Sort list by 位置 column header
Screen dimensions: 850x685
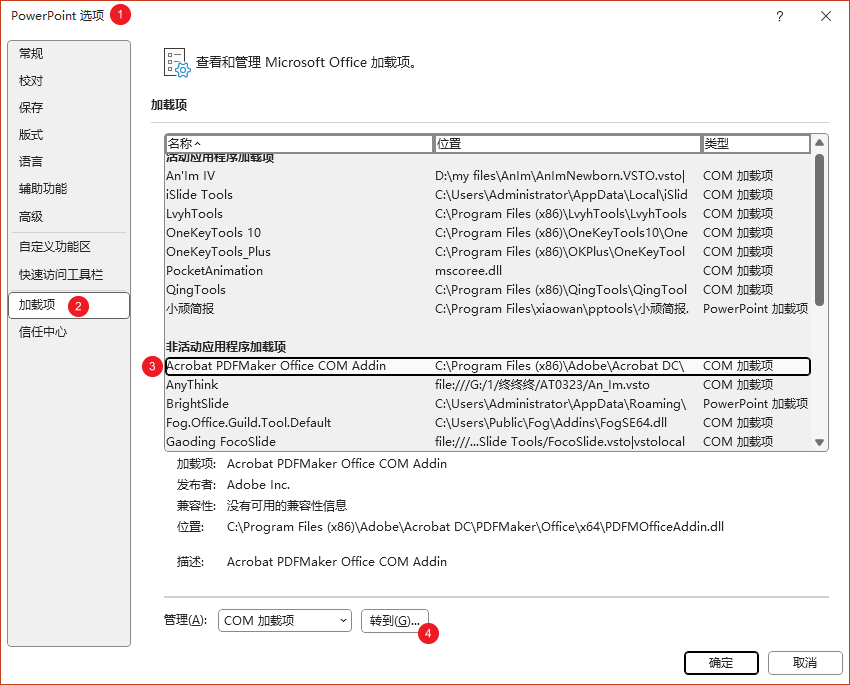(567, 144)
